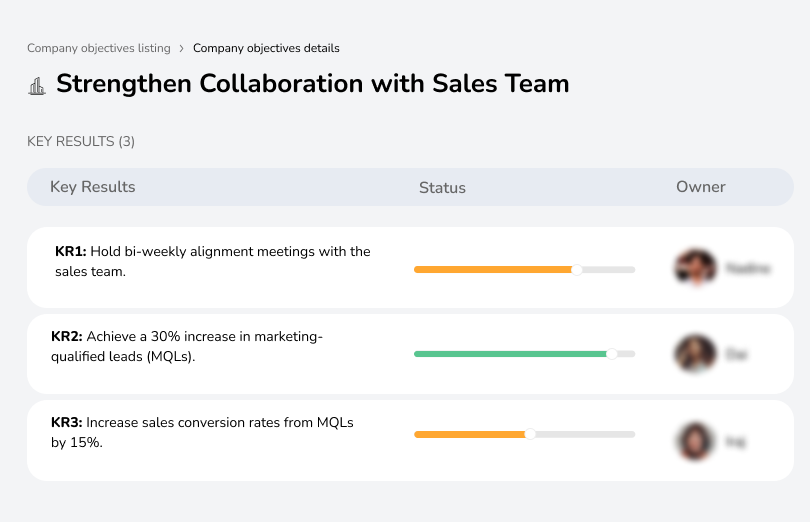Open the KR3 owner avatar
The height and width of the screenshot is (522, 810).
pos(695,441)
